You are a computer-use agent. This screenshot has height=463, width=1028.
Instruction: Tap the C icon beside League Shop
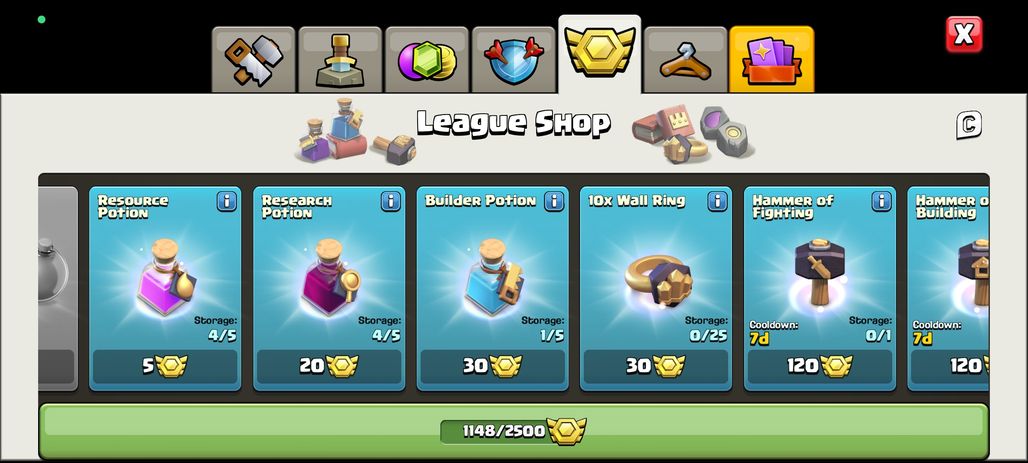tap(968, 125)
